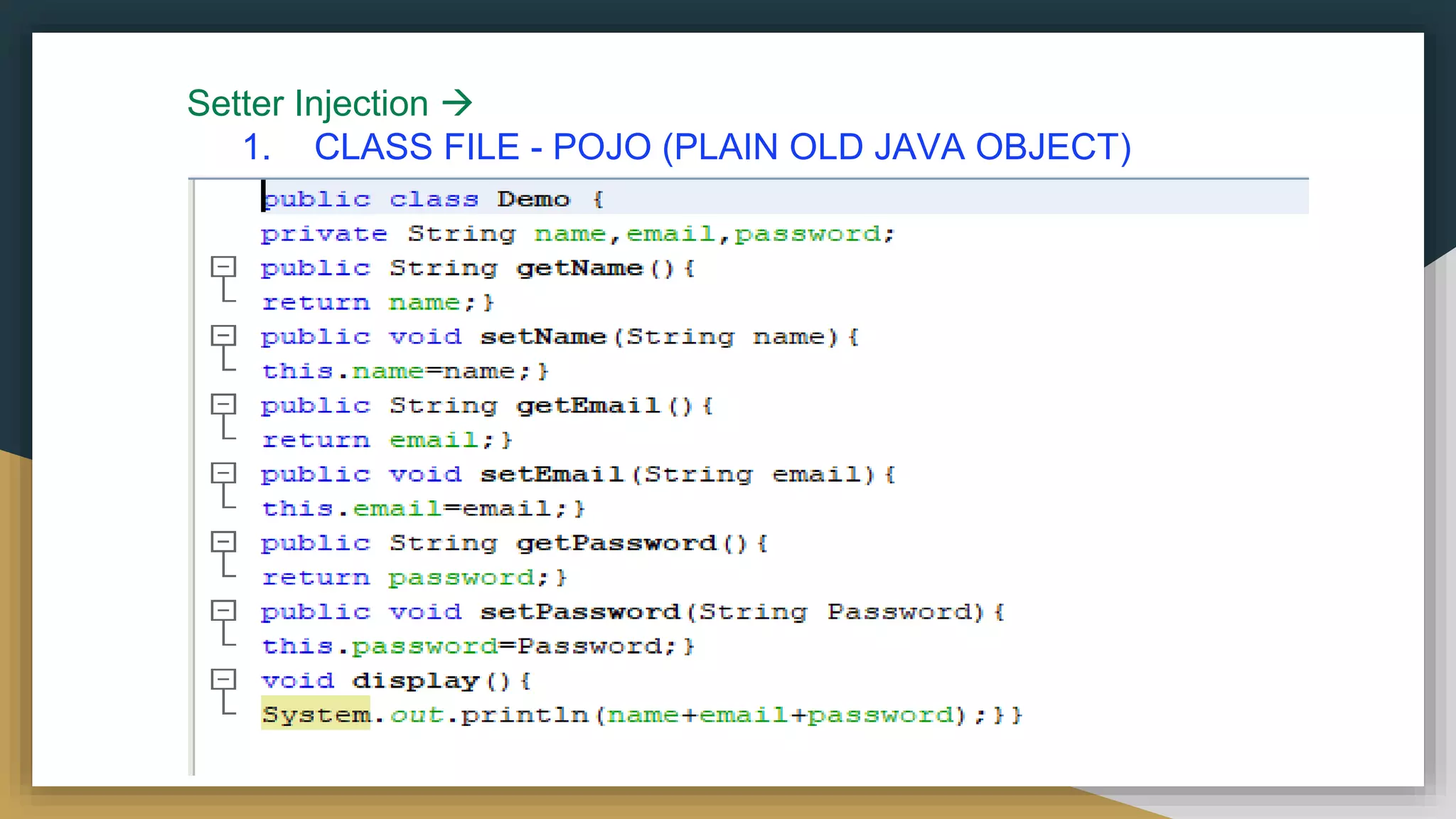Click the 'setName' method name

pyautogui.click(x=543, y=336)
